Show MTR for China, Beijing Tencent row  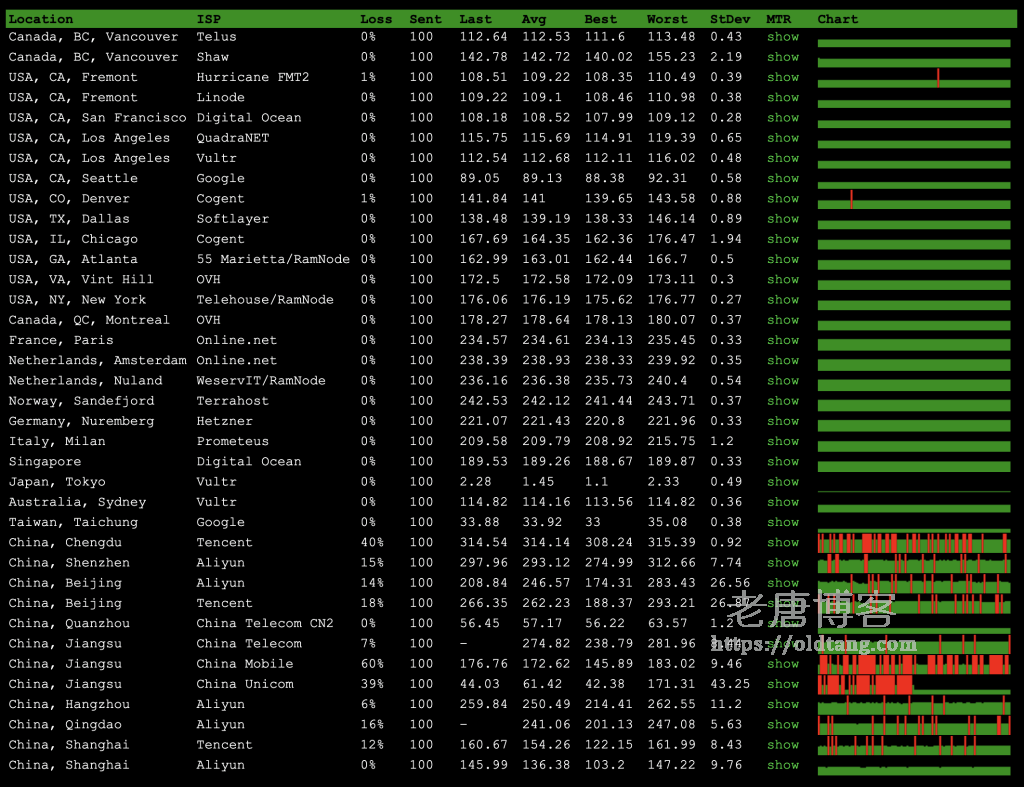click(x=783, y=603)
